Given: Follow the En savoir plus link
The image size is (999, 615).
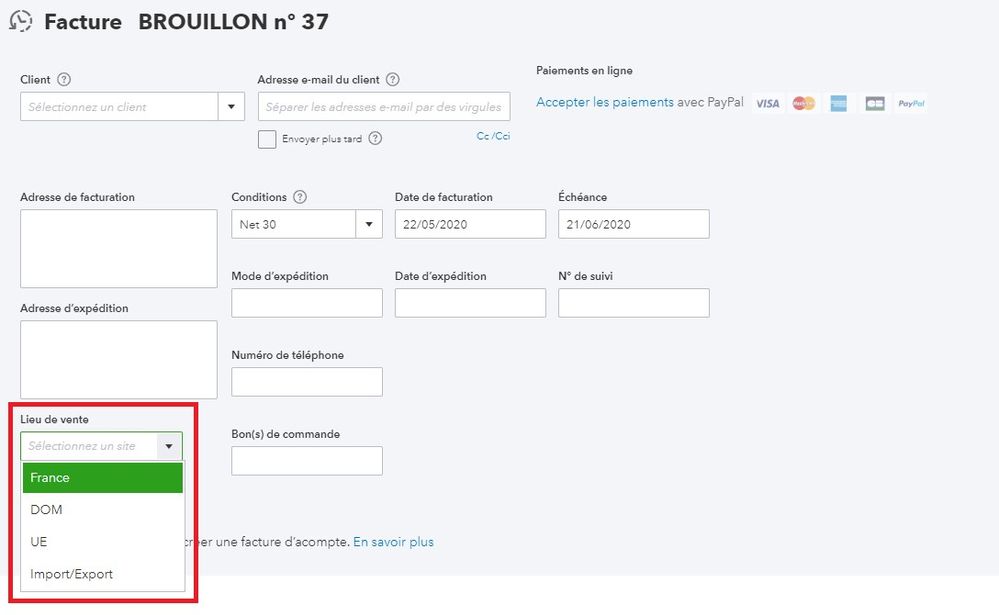Looking at the screenshot, I should (x=393, y=542).
